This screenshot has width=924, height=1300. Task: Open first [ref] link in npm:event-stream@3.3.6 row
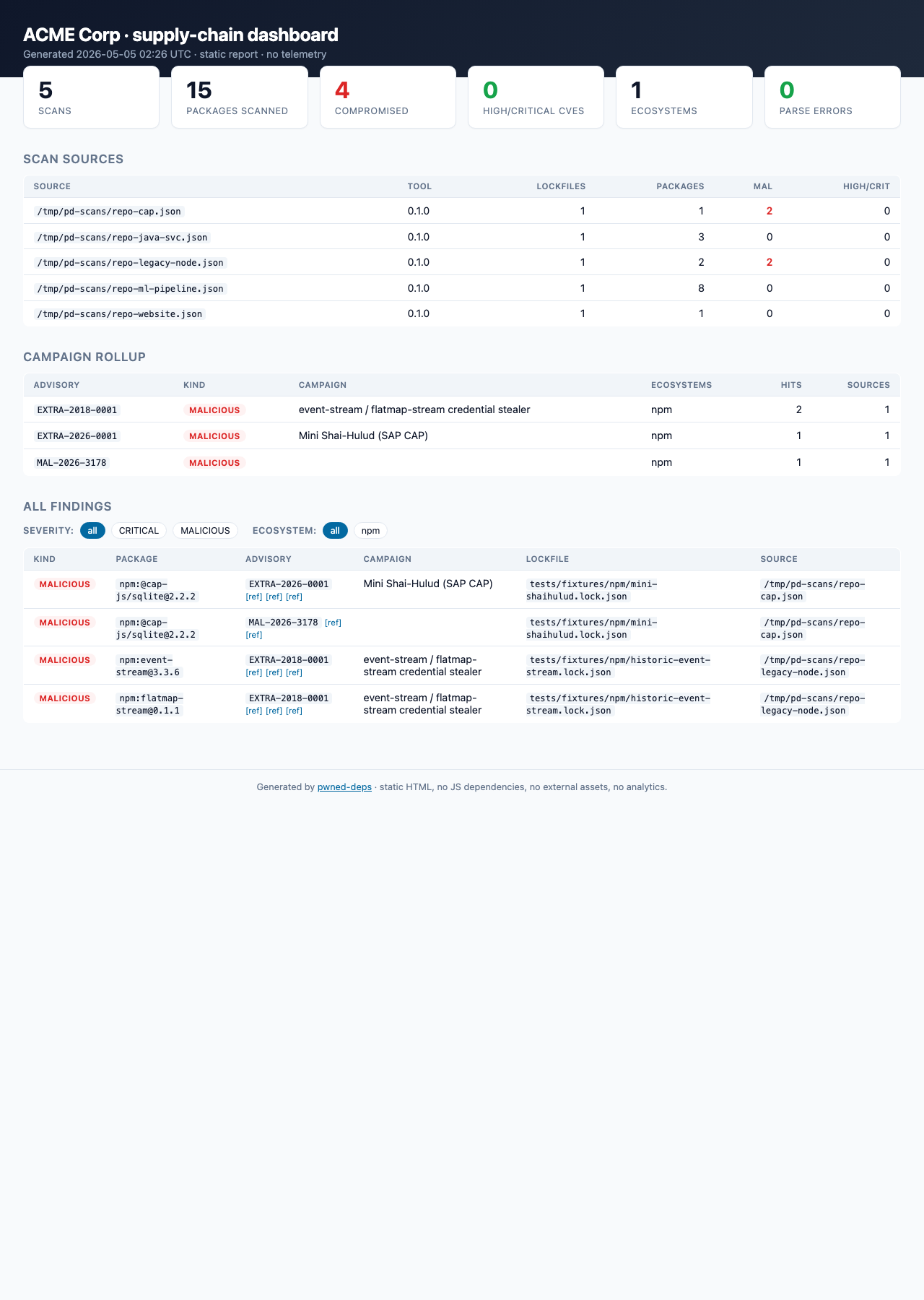point(254,673)
